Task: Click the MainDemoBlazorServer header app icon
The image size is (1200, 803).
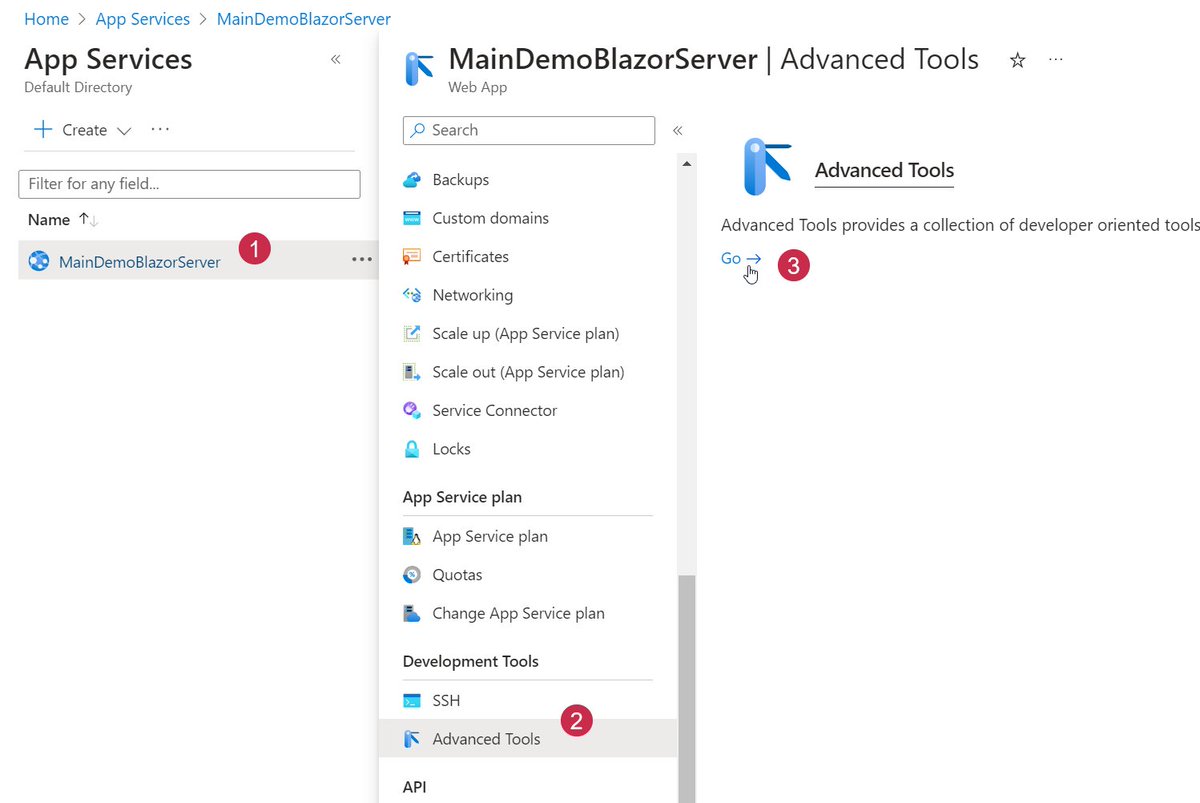Action: coord(419,69)
